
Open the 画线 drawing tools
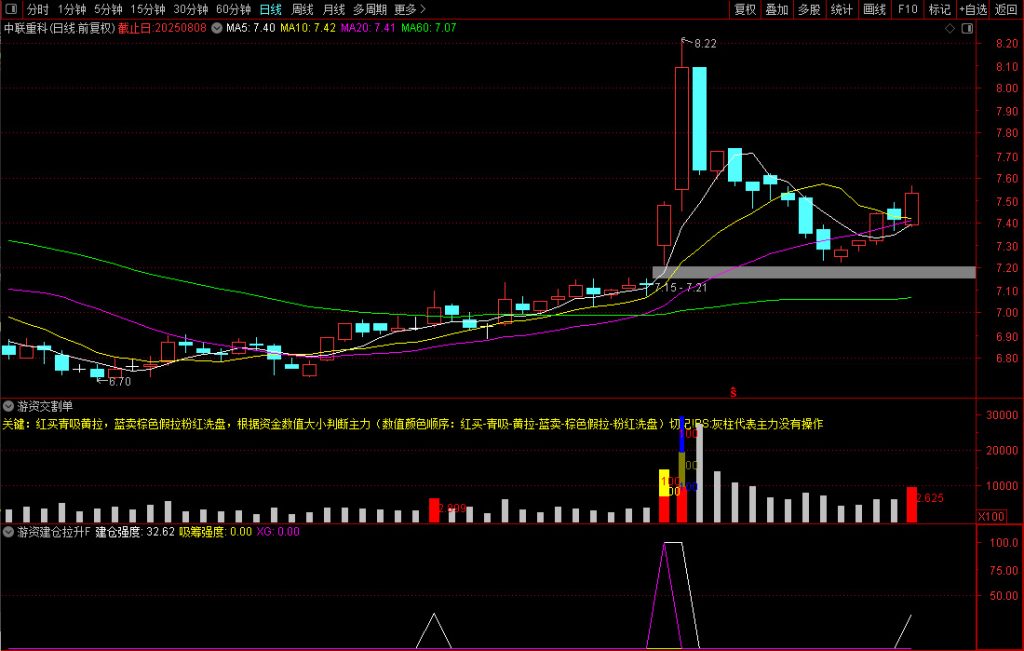point(874,9)
